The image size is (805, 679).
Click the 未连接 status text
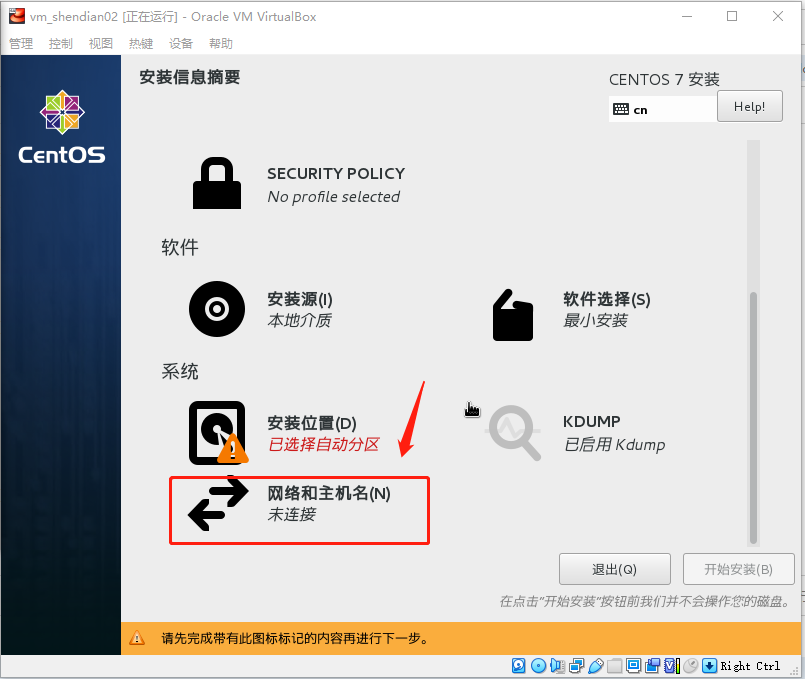tap(292, 514)
